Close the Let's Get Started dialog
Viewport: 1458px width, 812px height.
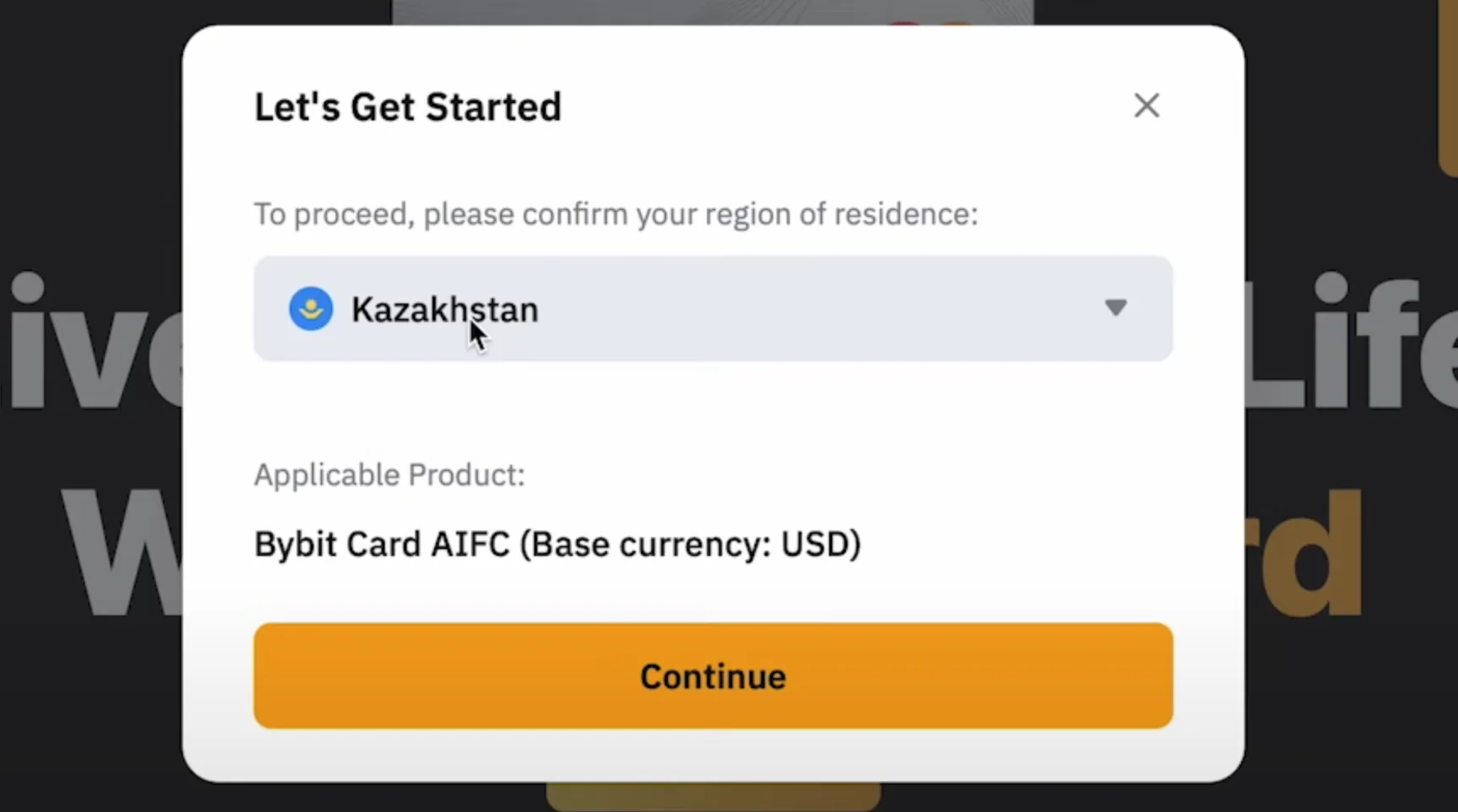coord(1146,106)
